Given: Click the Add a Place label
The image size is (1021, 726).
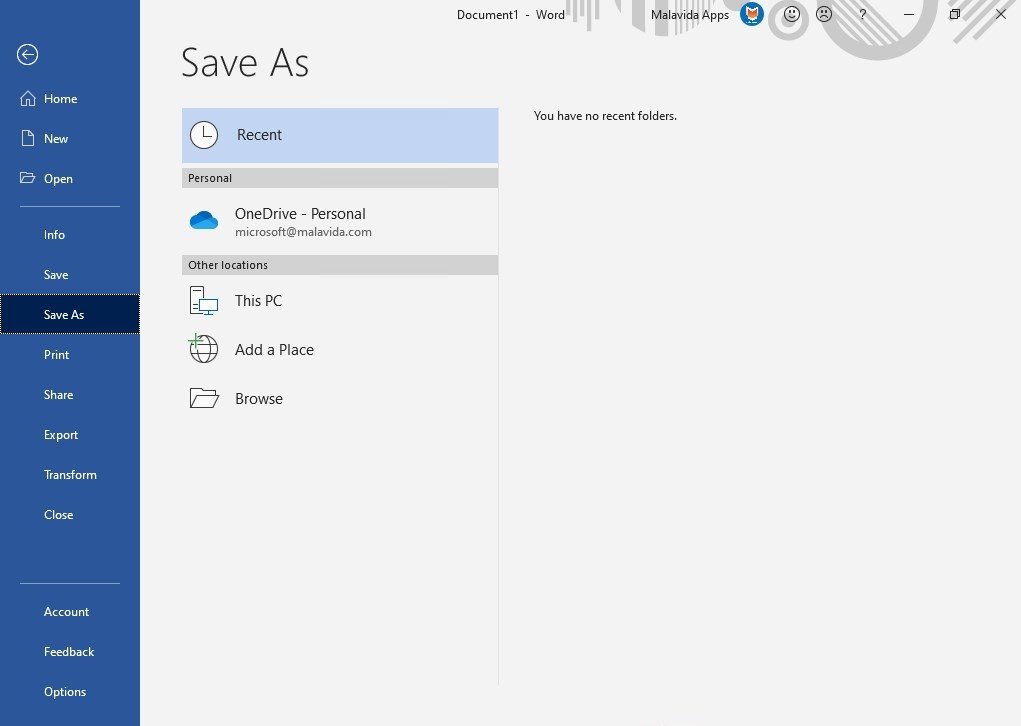Looking at the screenshot, I should pos(274,350).
